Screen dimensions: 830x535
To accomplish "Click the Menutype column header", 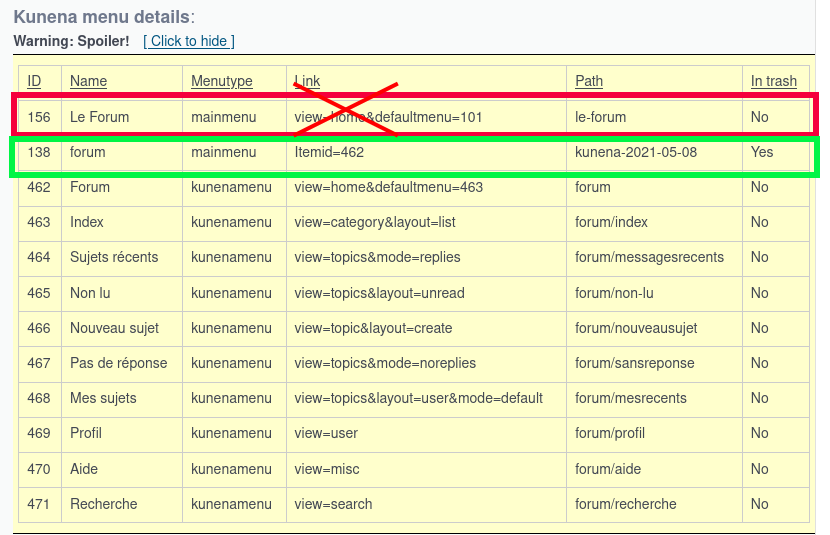I will point(222,81).
